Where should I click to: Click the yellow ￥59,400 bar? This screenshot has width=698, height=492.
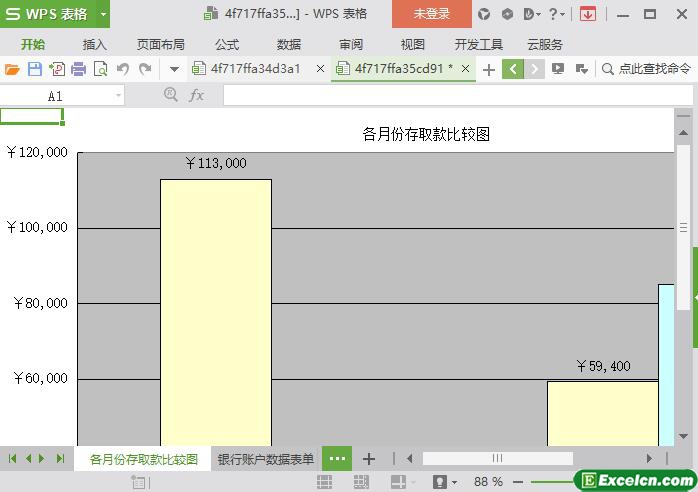pos(603,413)
